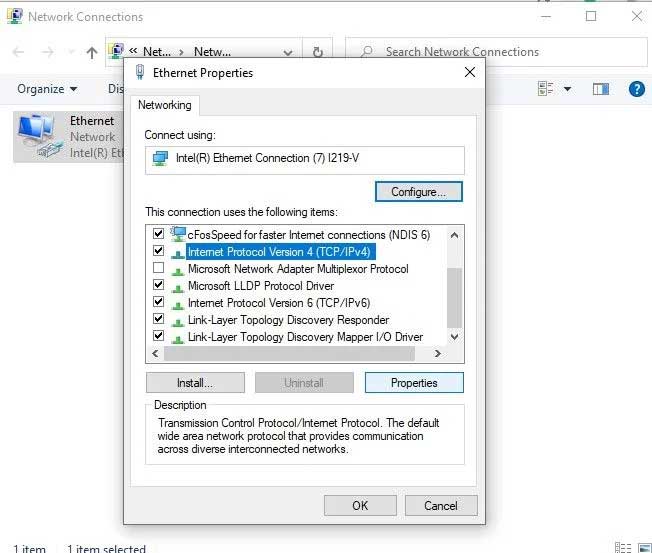The height and width of the screenshot is (553, 652).
Task: Toggle Link-Layer Topology Discovery Responder checkbox
Action: coord(158,318)
